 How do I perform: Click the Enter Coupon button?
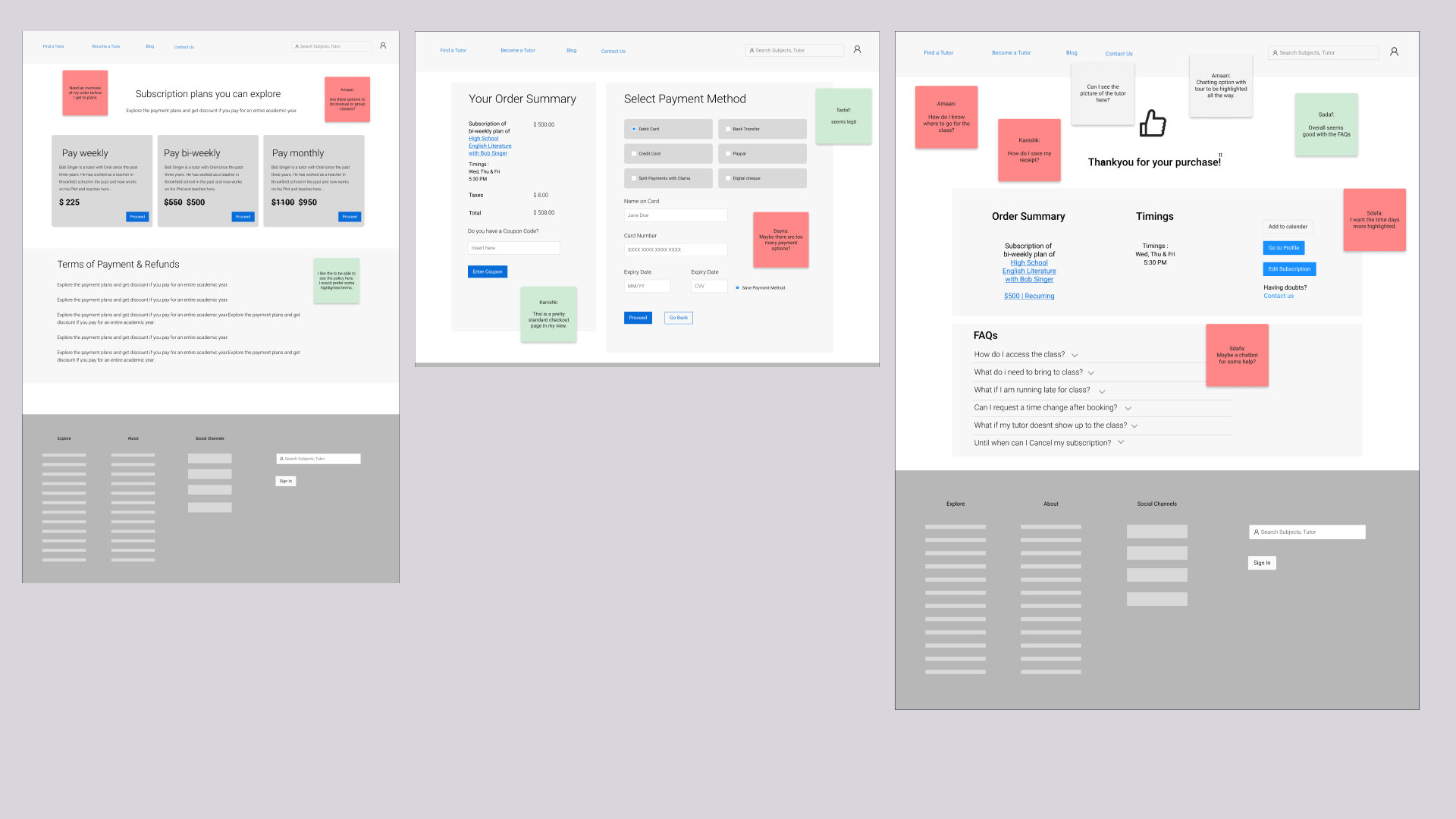[487, 271]
